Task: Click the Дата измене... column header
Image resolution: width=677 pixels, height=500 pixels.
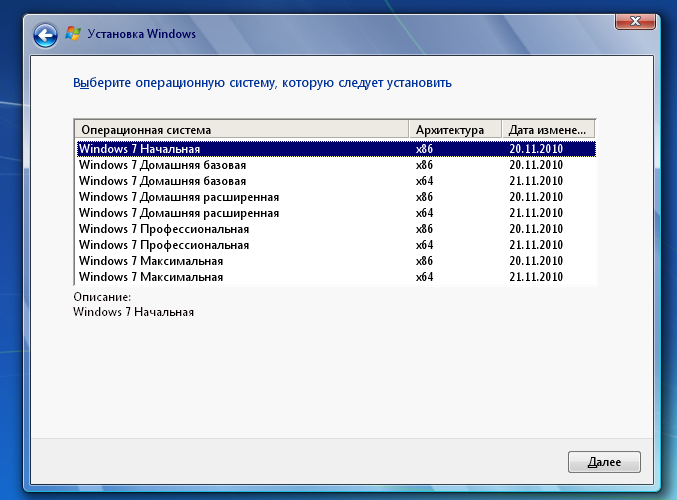Action: pyautogui.click(x=548, y=130)
